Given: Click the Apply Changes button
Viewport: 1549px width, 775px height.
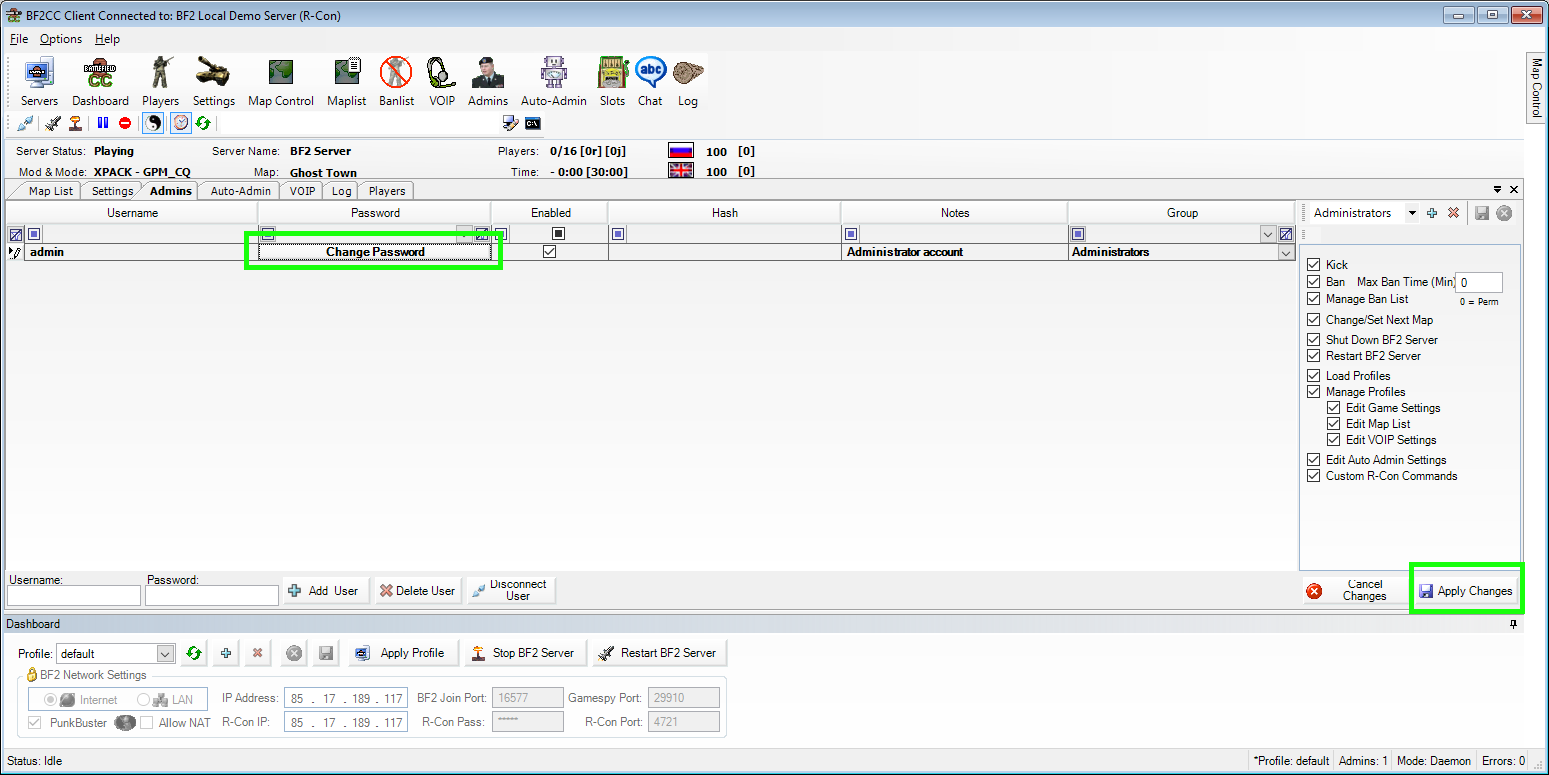Looking at the screenshot, I should pyautogui.click(x=1465, y=591).
